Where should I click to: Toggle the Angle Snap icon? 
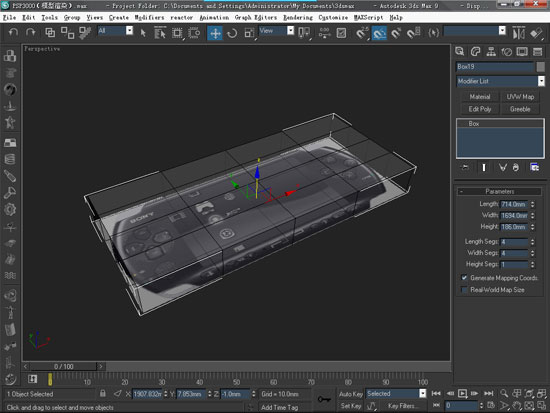tap(379, 33)
